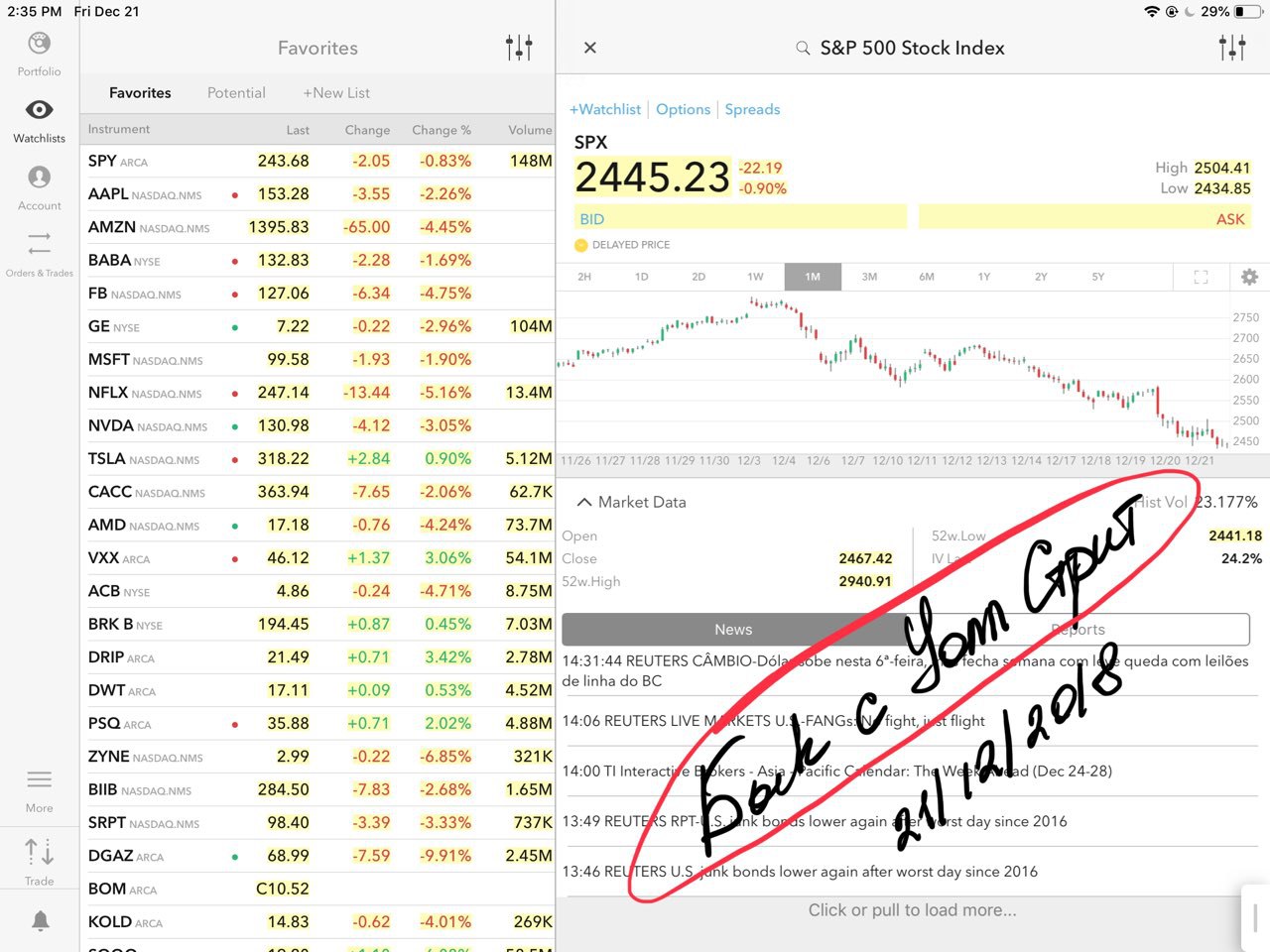Set chart range to 1D
Image resolution: width=1270 pixels, height=952 pixels.
642,277
